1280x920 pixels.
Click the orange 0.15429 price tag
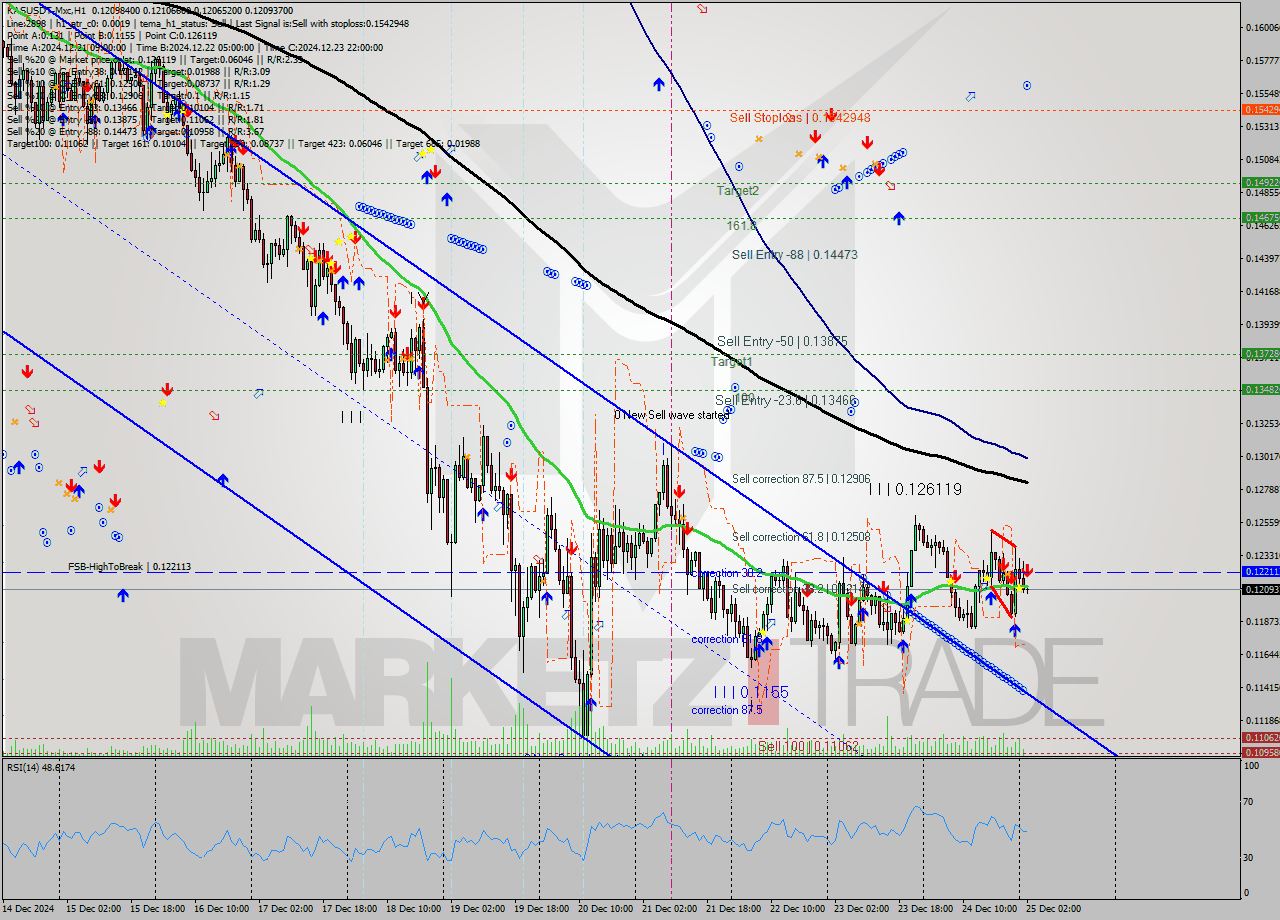pyautogui.click(x=1260, y=109)
